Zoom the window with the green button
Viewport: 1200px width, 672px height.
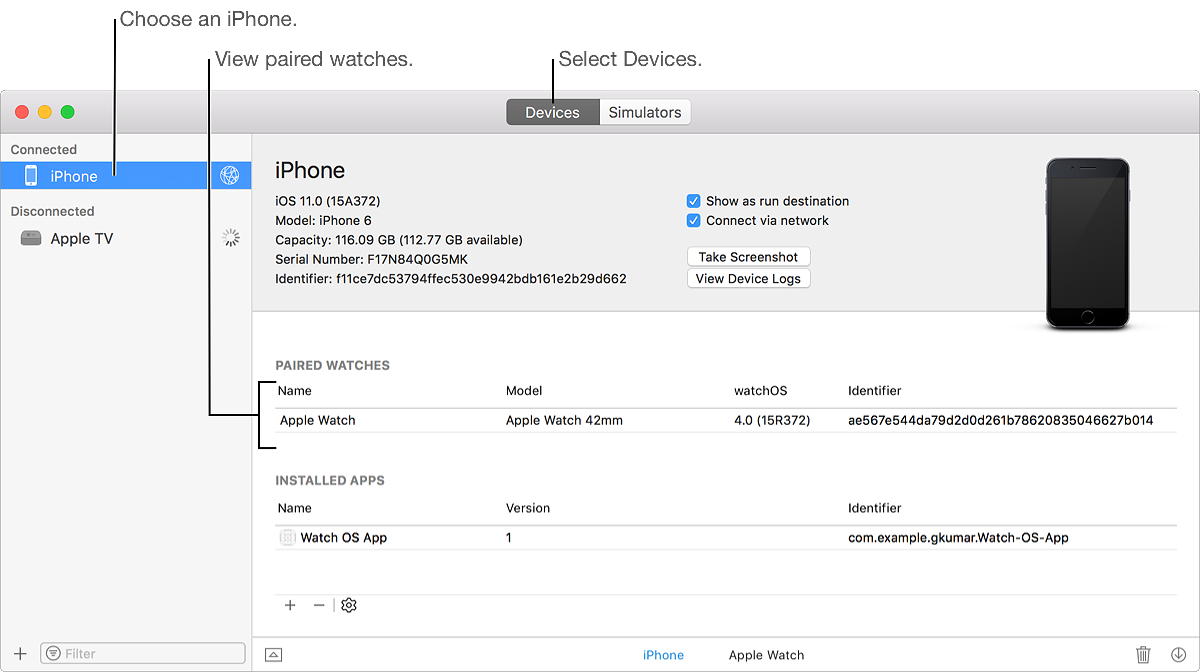click(x=68, y=112)
